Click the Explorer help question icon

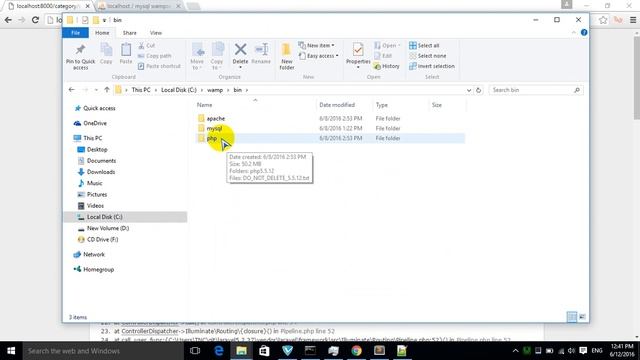[x=584, y=33]
